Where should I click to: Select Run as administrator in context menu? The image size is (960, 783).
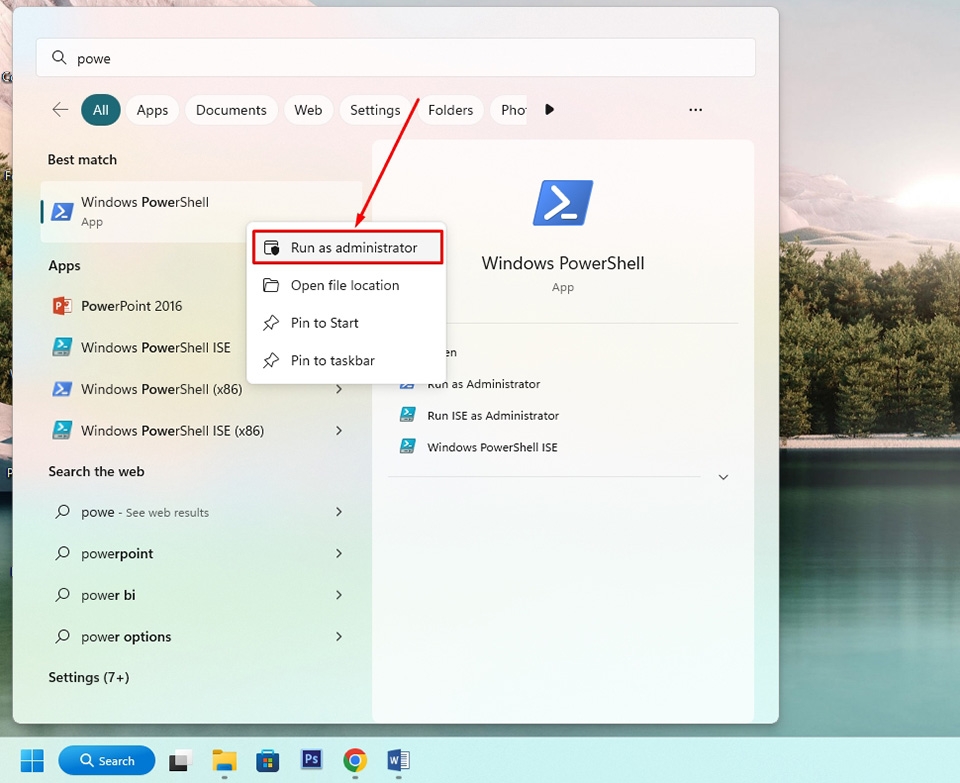(x=347, y=247)
